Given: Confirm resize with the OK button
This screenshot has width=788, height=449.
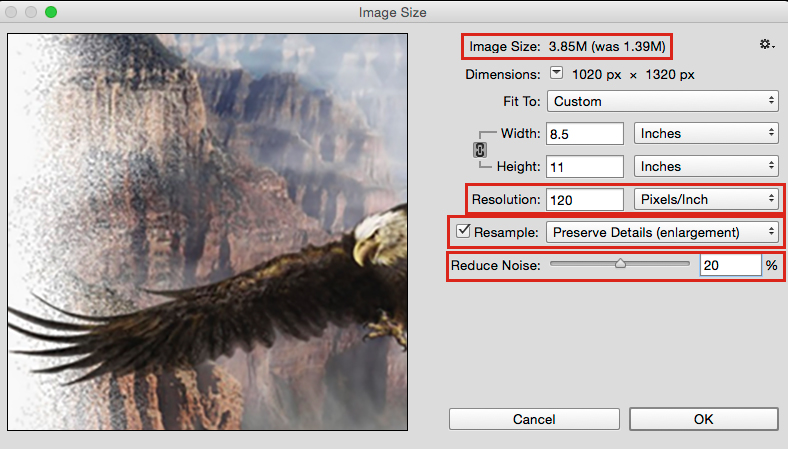Looking at the screenshot, I should click(x=703, y=418).
